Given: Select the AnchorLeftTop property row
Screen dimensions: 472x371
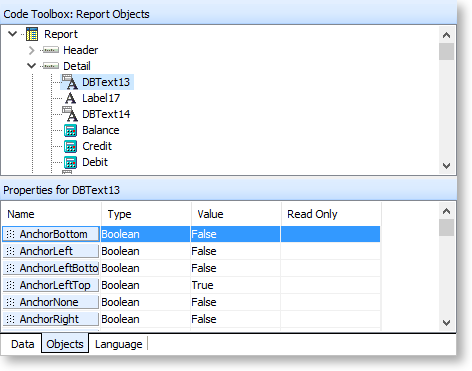Looking at the screenshot, I should point(191,285).
